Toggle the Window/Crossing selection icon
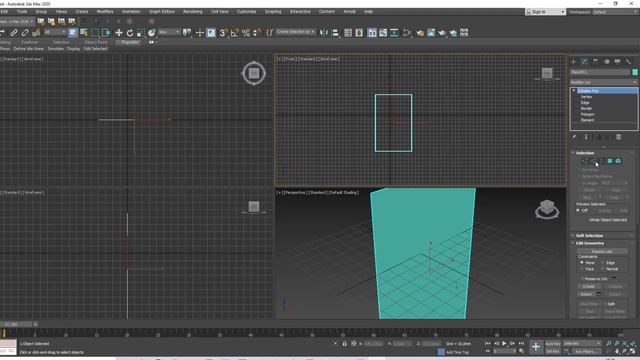The height and width of the screenshot is (360, 640). click(106, 33)
